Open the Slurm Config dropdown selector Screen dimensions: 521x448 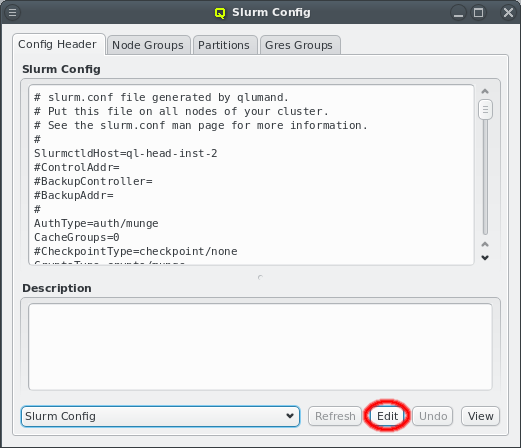click(160, 416)
